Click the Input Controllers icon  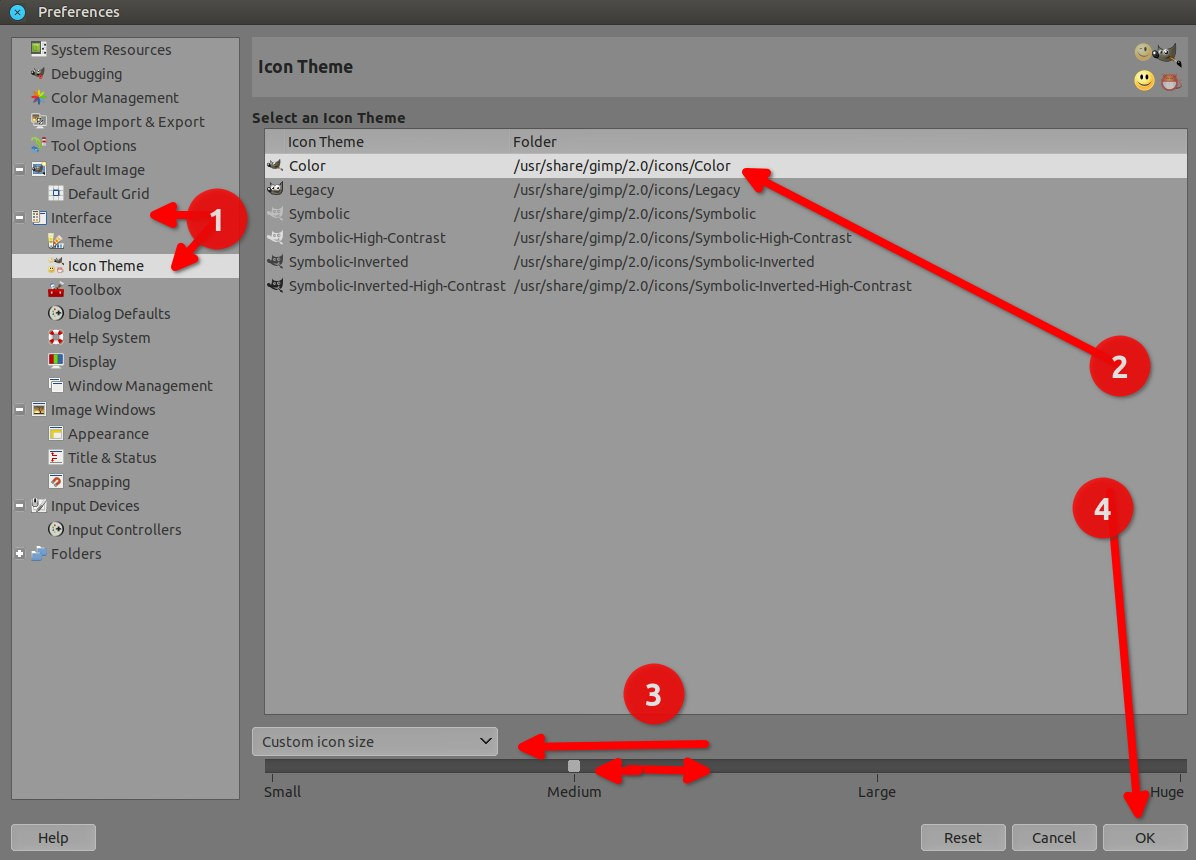point(56,530)
